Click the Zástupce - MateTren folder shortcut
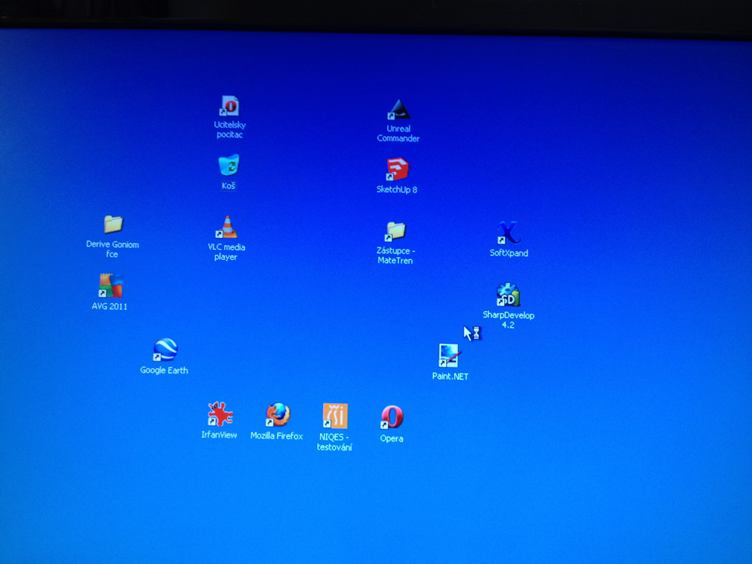 (x=395, y=232)
